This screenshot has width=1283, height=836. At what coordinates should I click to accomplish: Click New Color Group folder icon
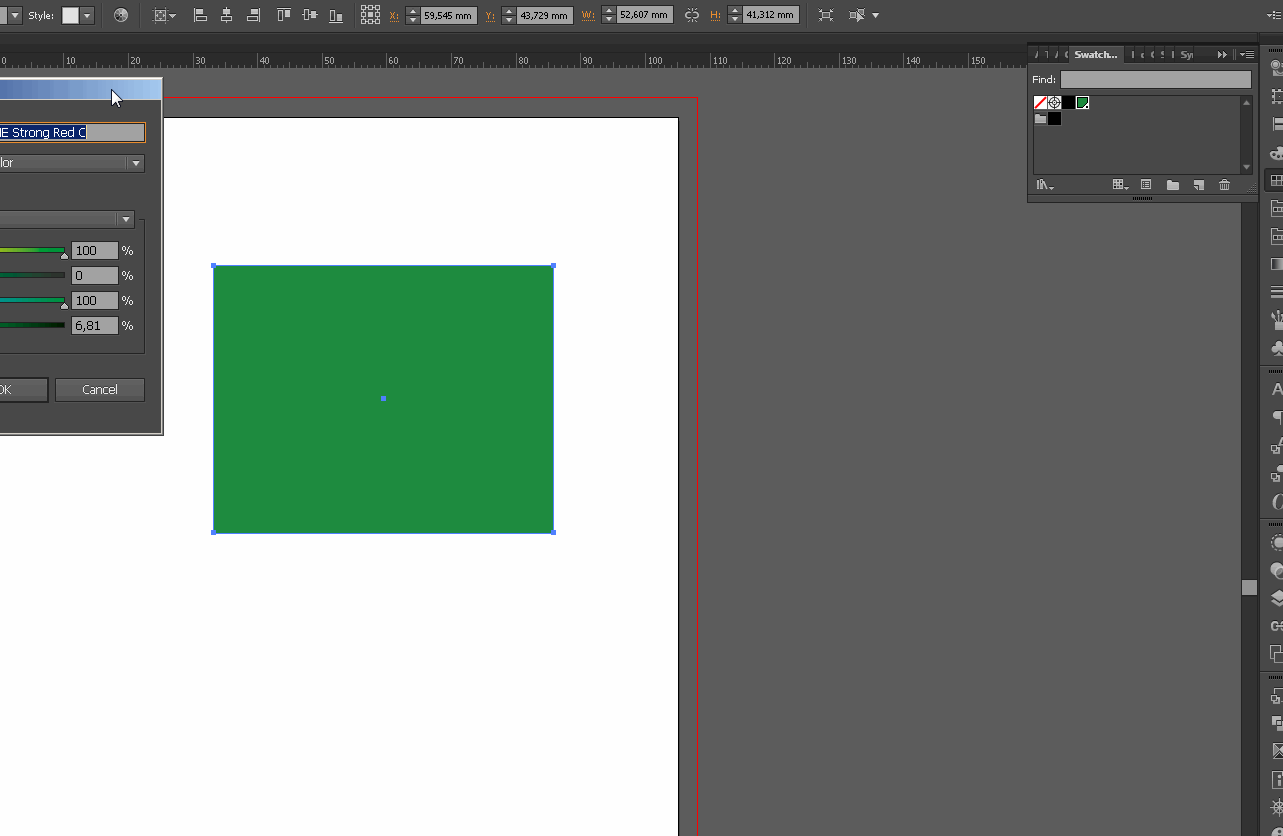click(x=1172, y=185)
